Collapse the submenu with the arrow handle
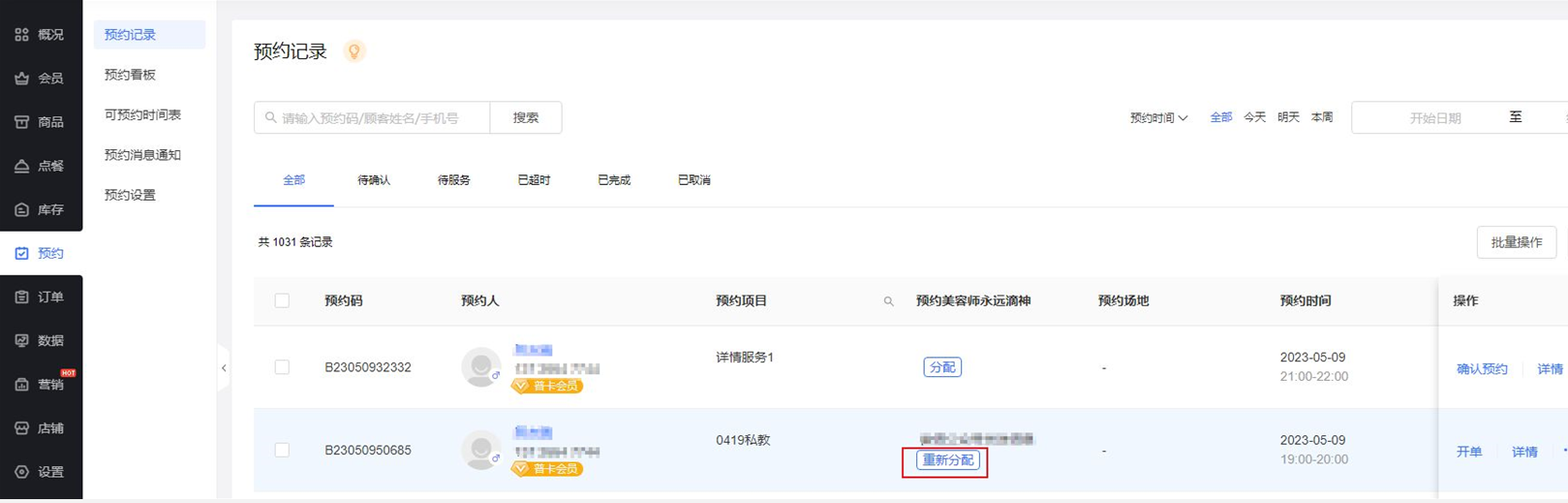The height and width of the screenshot is (503, 1568). tap(224, 368)
